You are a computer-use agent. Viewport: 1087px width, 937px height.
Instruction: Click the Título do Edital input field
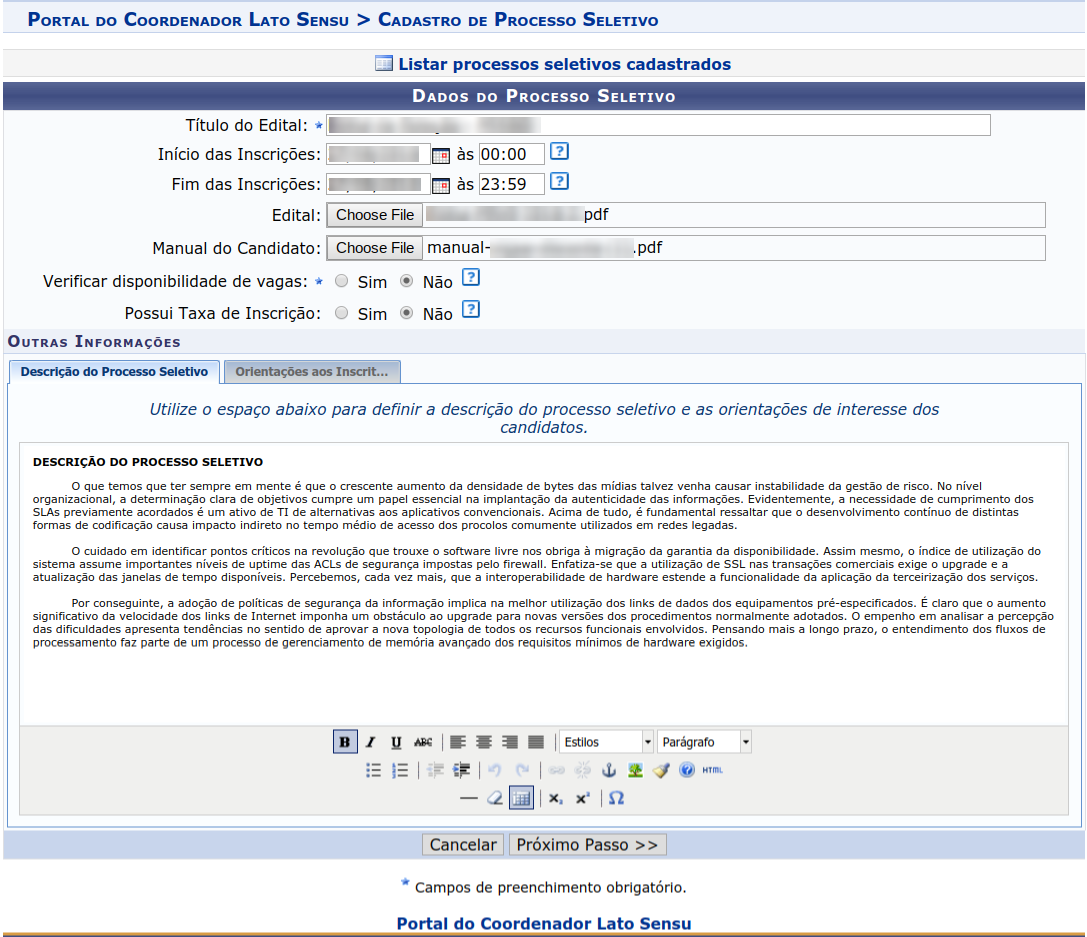pos(659,125)
